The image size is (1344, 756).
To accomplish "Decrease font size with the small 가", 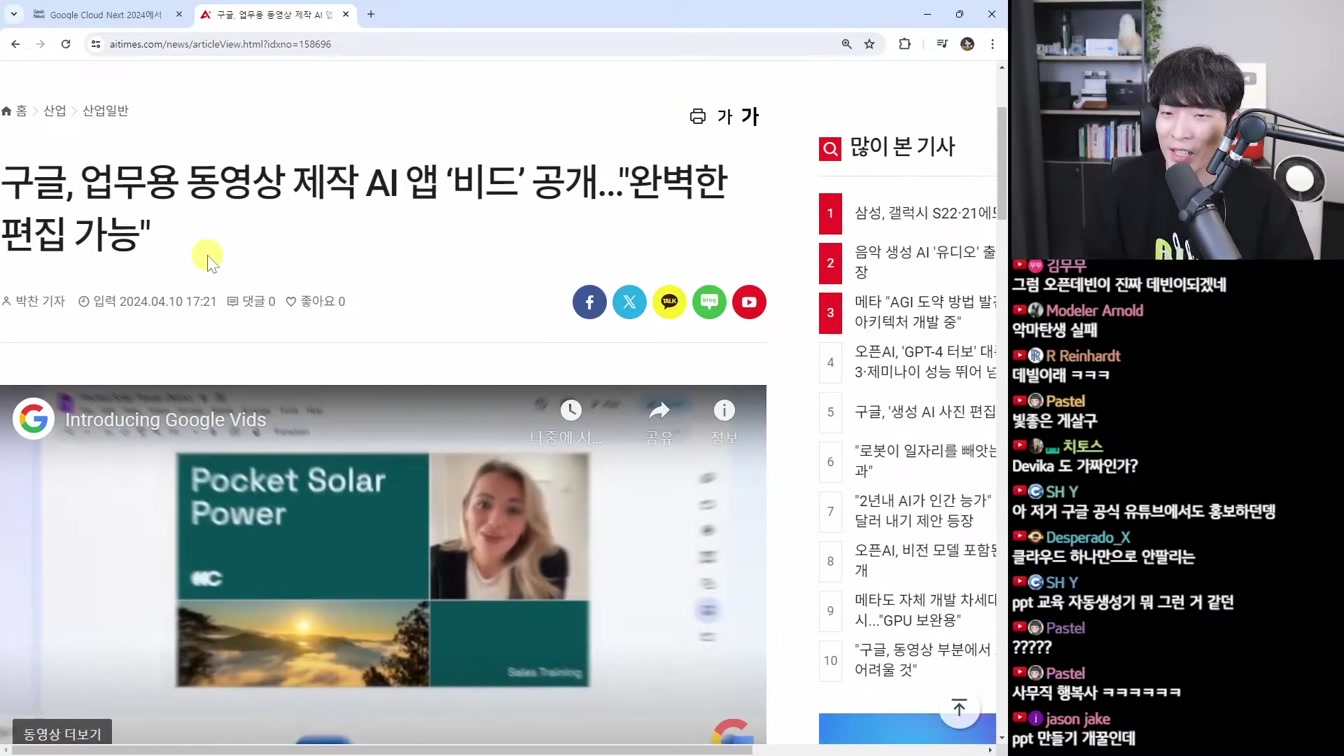I will click(x=725, y=117).
